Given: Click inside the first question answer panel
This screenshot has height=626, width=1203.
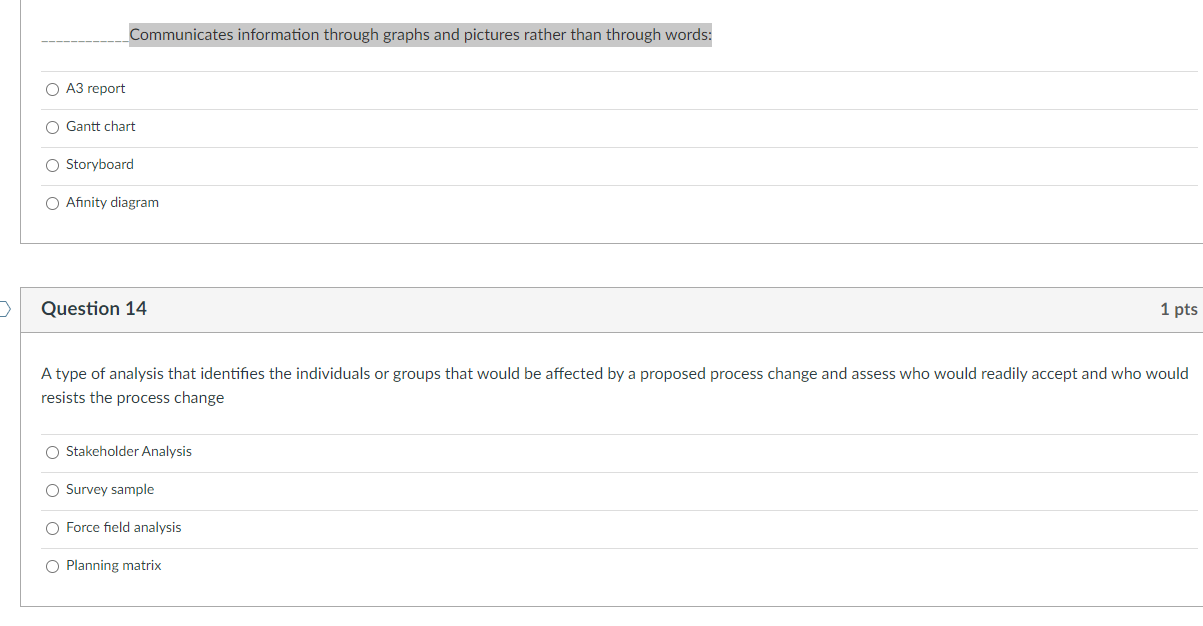Looking at the screenshot, I should point(600,230).
